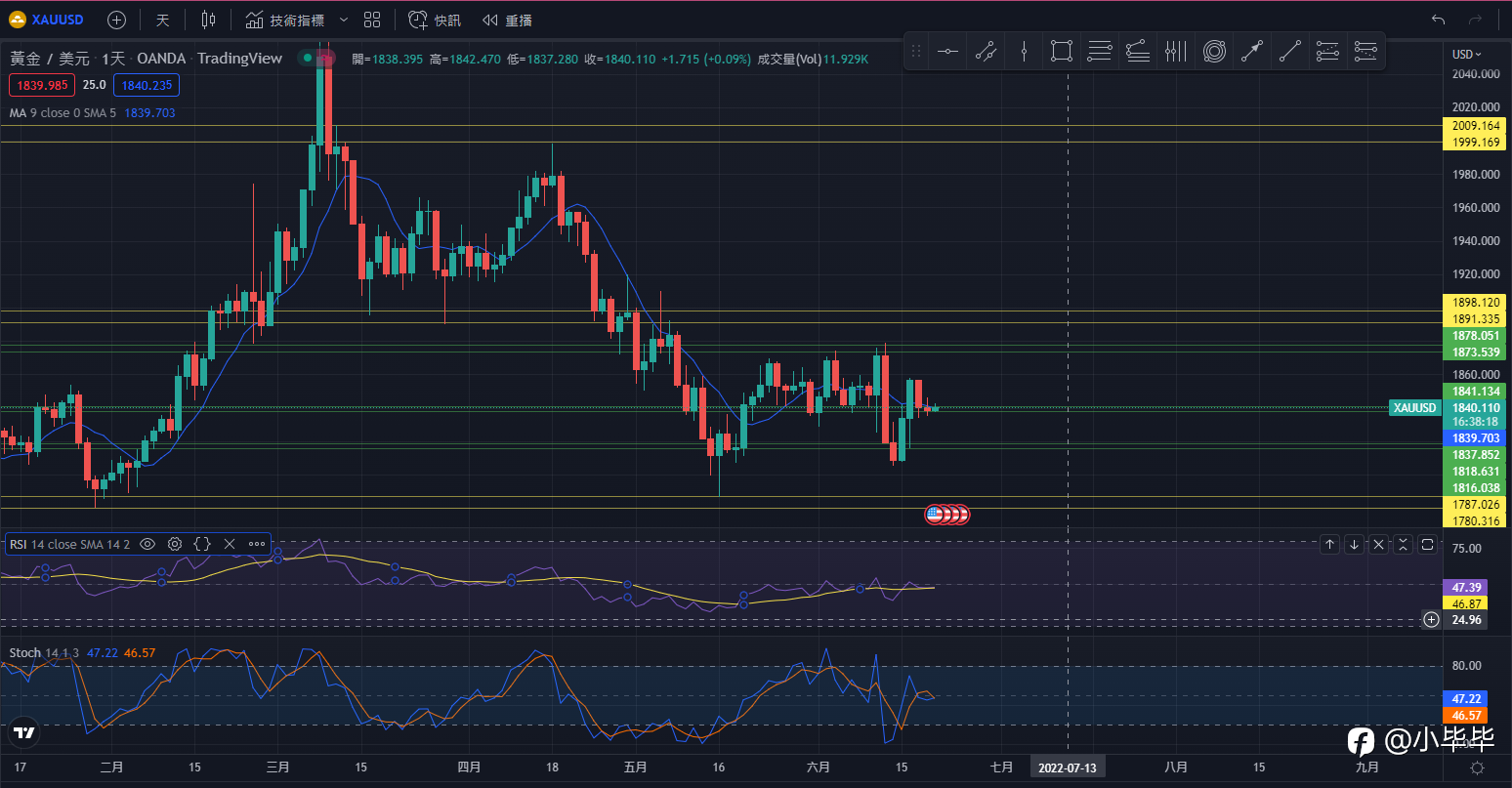Select the trend-based Fib extension tool
1512x788 pixels.
click(1138, 51)
